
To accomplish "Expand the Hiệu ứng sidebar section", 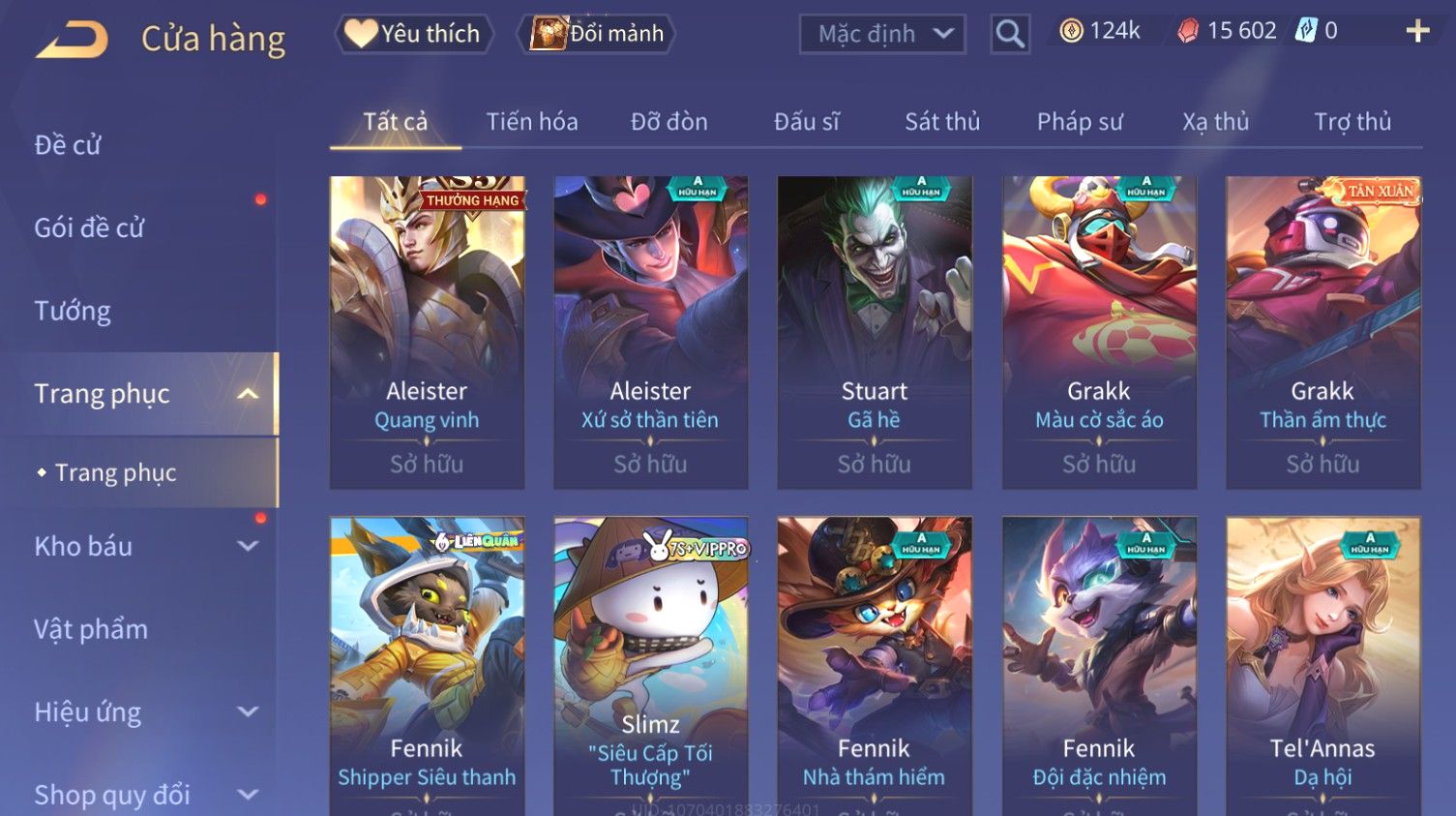I will (248, 711).
